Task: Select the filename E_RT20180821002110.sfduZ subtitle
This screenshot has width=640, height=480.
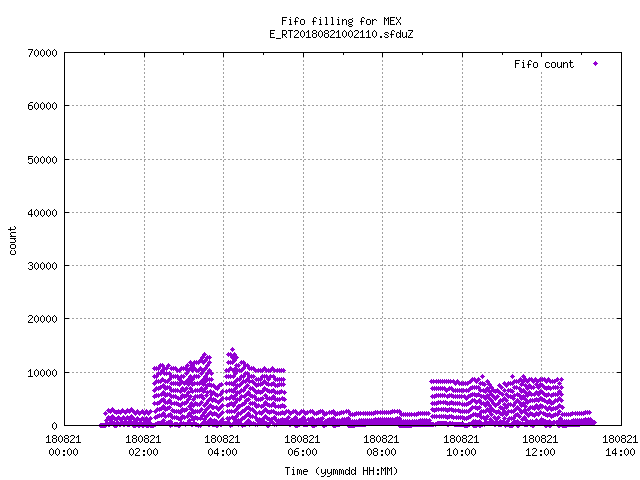Action: pos(341,34)
